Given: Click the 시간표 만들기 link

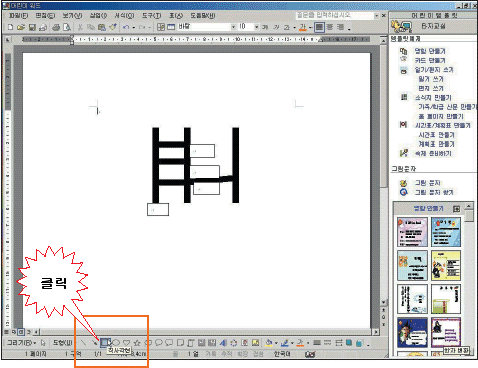Looking at the screenshot, I should [x=436, y=135].
